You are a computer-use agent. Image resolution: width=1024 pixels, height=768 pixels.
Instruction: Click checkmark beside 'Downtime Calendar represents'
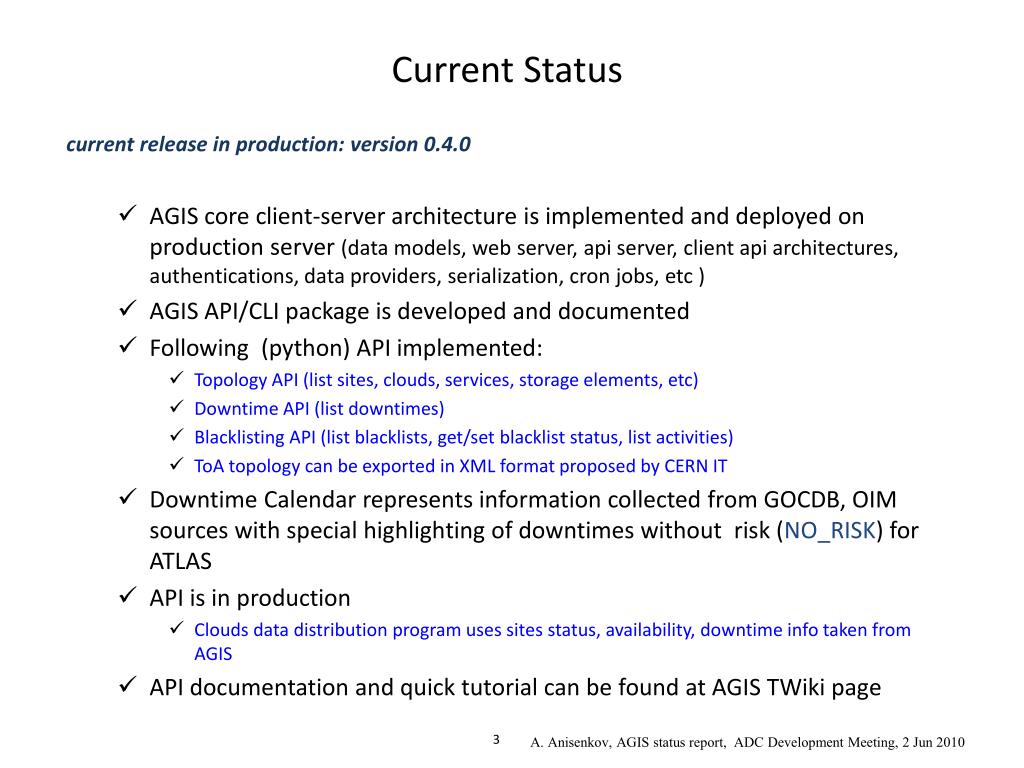pyautogui.click(x=127, y=496)
